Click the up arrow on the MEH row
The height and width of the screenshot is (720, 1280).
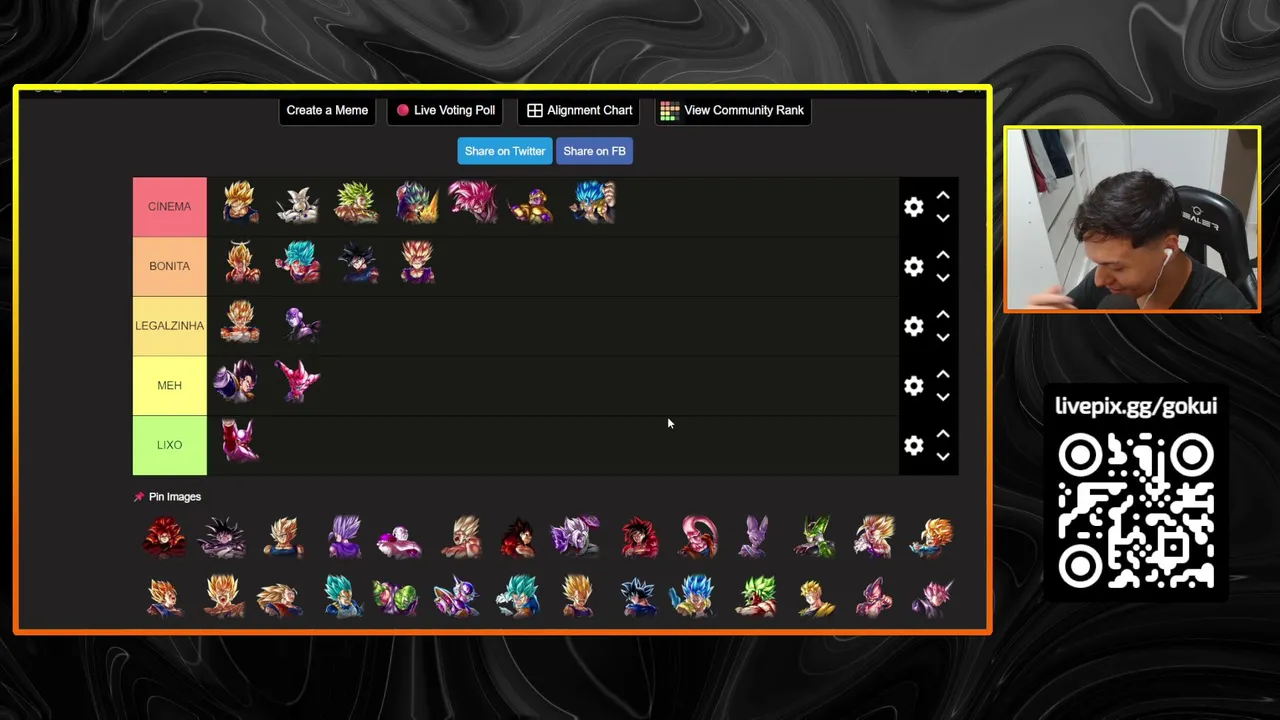[943, 375]
